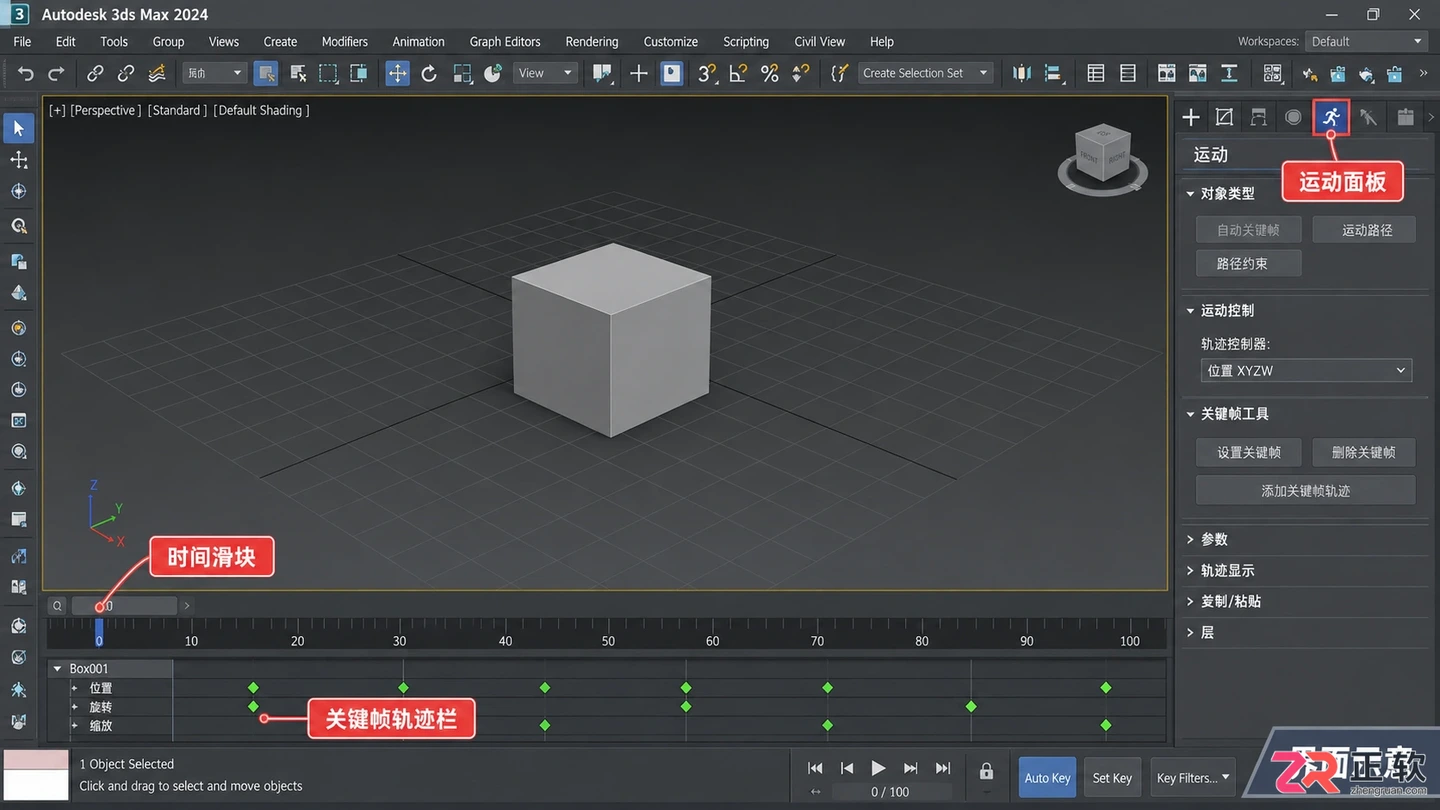Collapse the Box001 track tree
The image size is (1440, 810).
(58, 669)
